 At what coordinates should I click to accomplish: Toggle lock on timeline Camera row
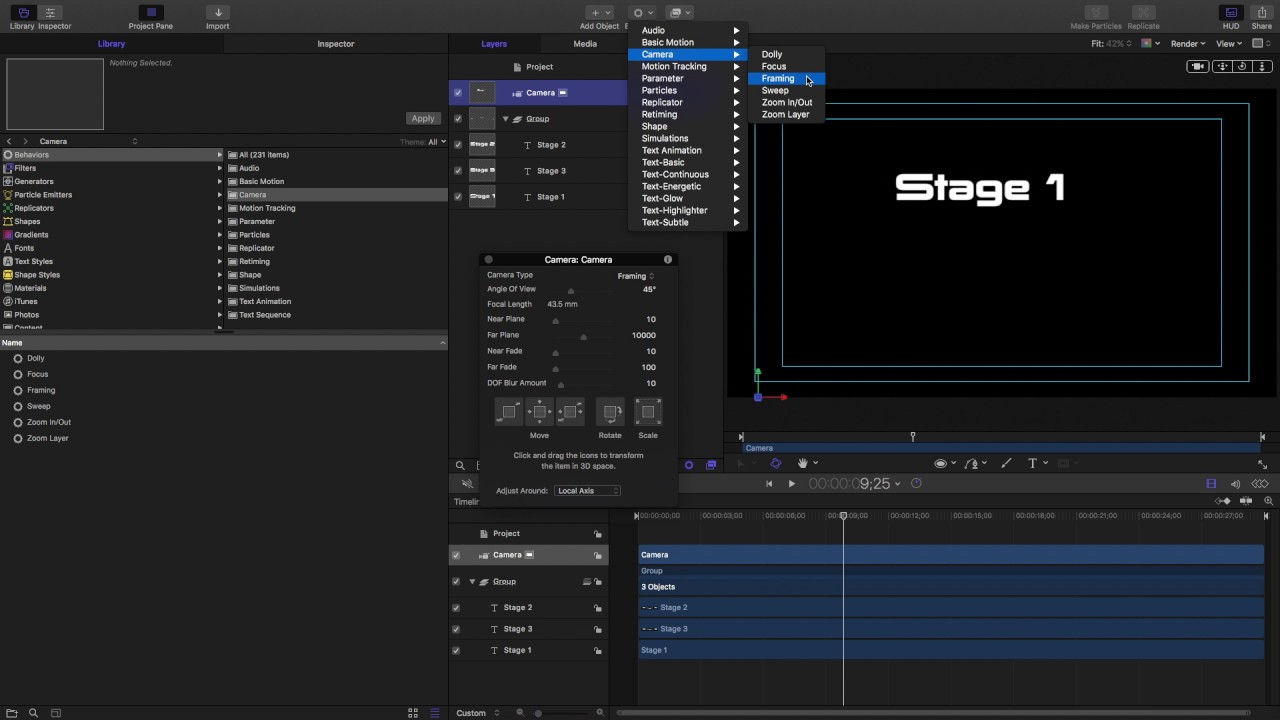pyautogui.click(x=598, y=555)
